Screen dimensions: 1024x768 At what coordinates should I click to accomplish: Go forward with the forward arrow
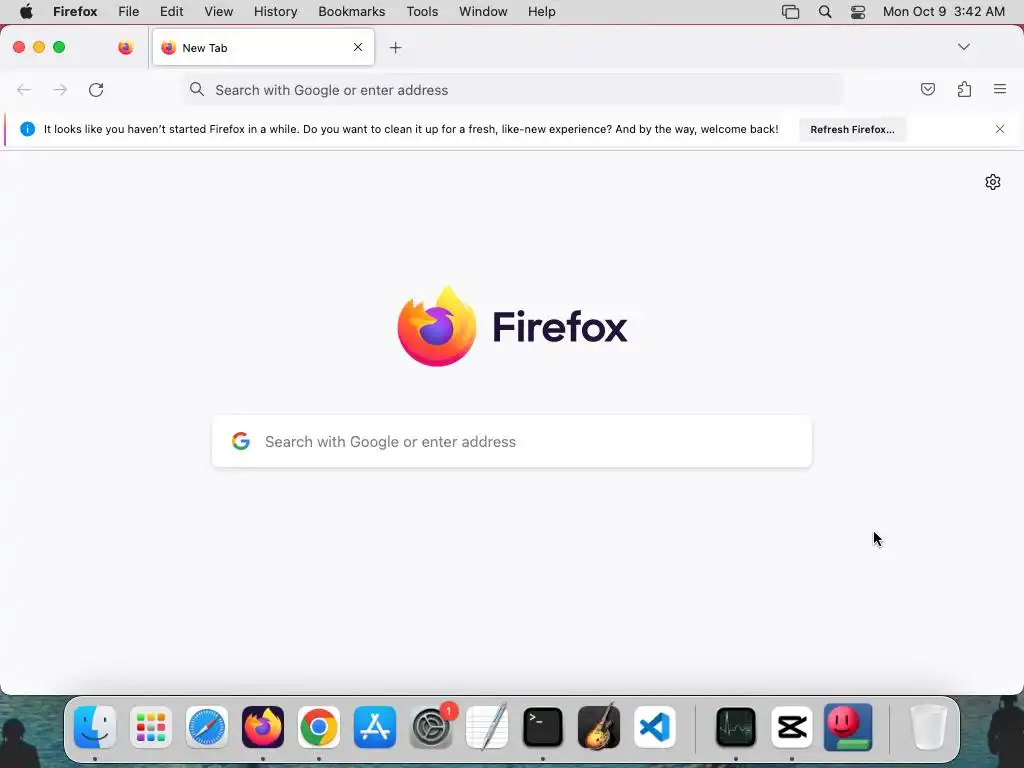pos(60,89)
